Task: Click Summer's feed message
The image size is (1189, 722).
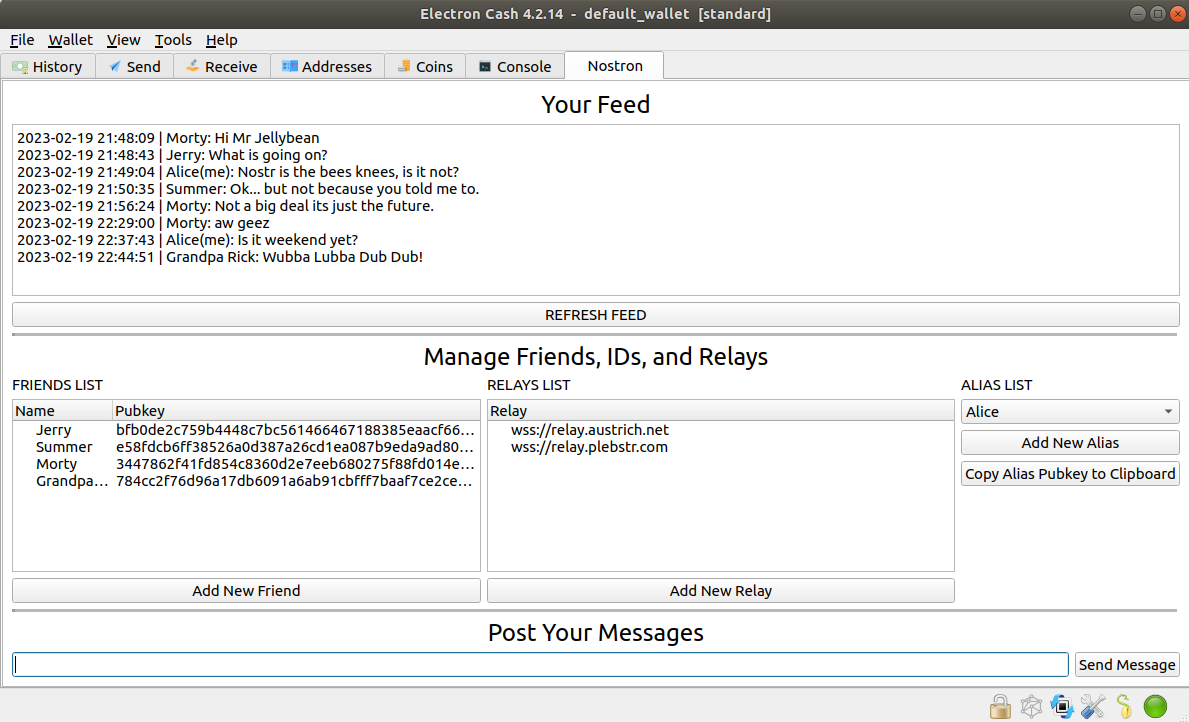Action: pos(248,189)
